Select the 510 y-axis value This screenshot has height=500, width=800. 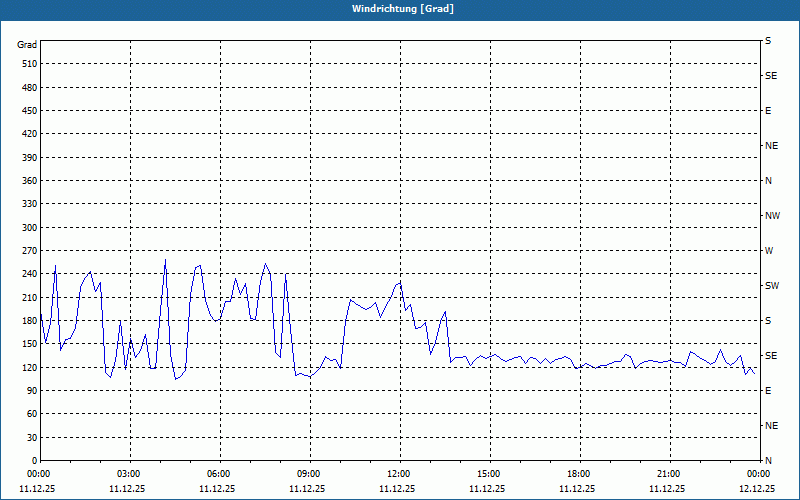[30, 64]
